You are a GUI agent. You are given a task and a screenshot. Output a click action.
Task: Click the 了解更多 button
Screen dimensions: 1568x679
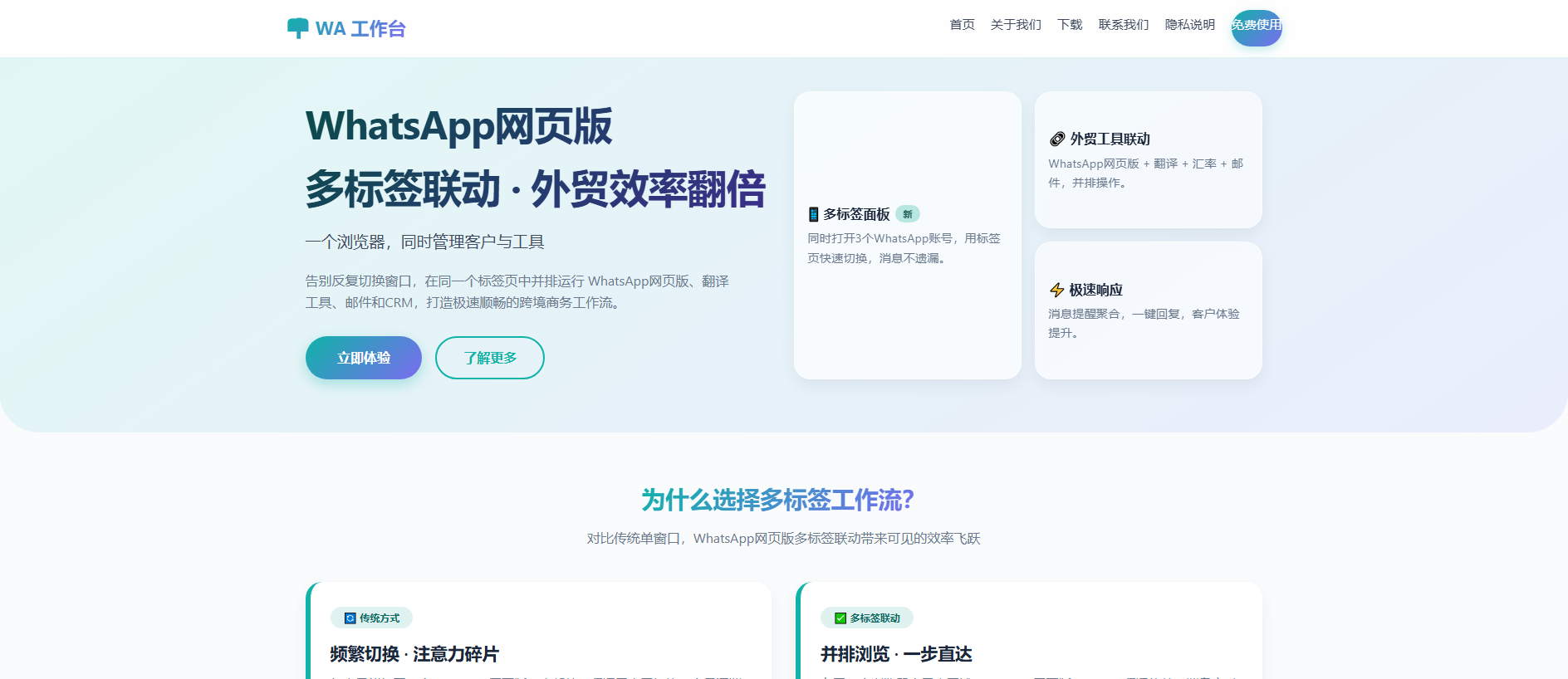[490, 358]
